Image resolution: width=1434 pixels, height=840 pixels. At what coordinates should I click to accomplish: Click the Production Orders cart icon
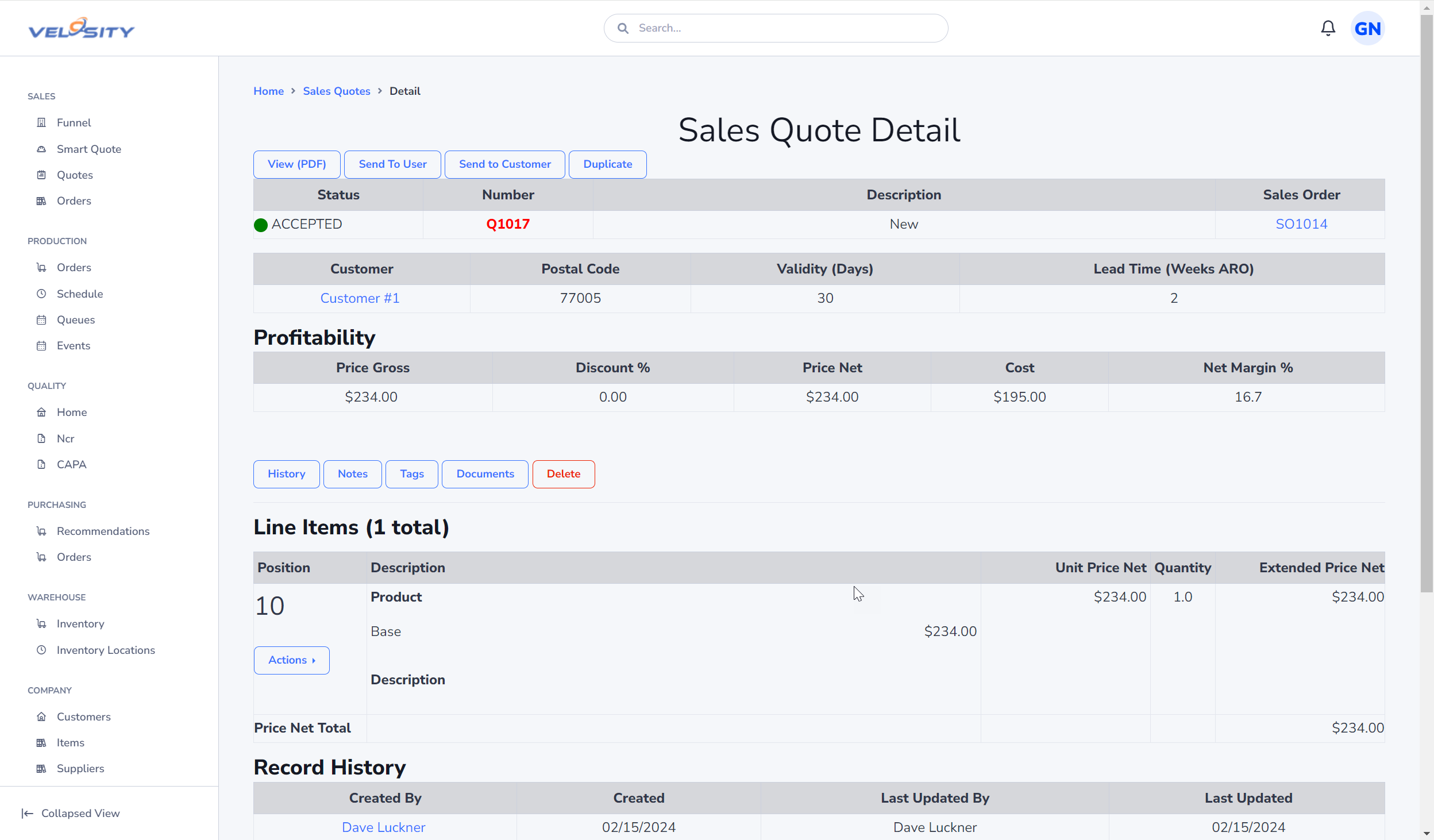pyautogui.click(x=41, y=267)
